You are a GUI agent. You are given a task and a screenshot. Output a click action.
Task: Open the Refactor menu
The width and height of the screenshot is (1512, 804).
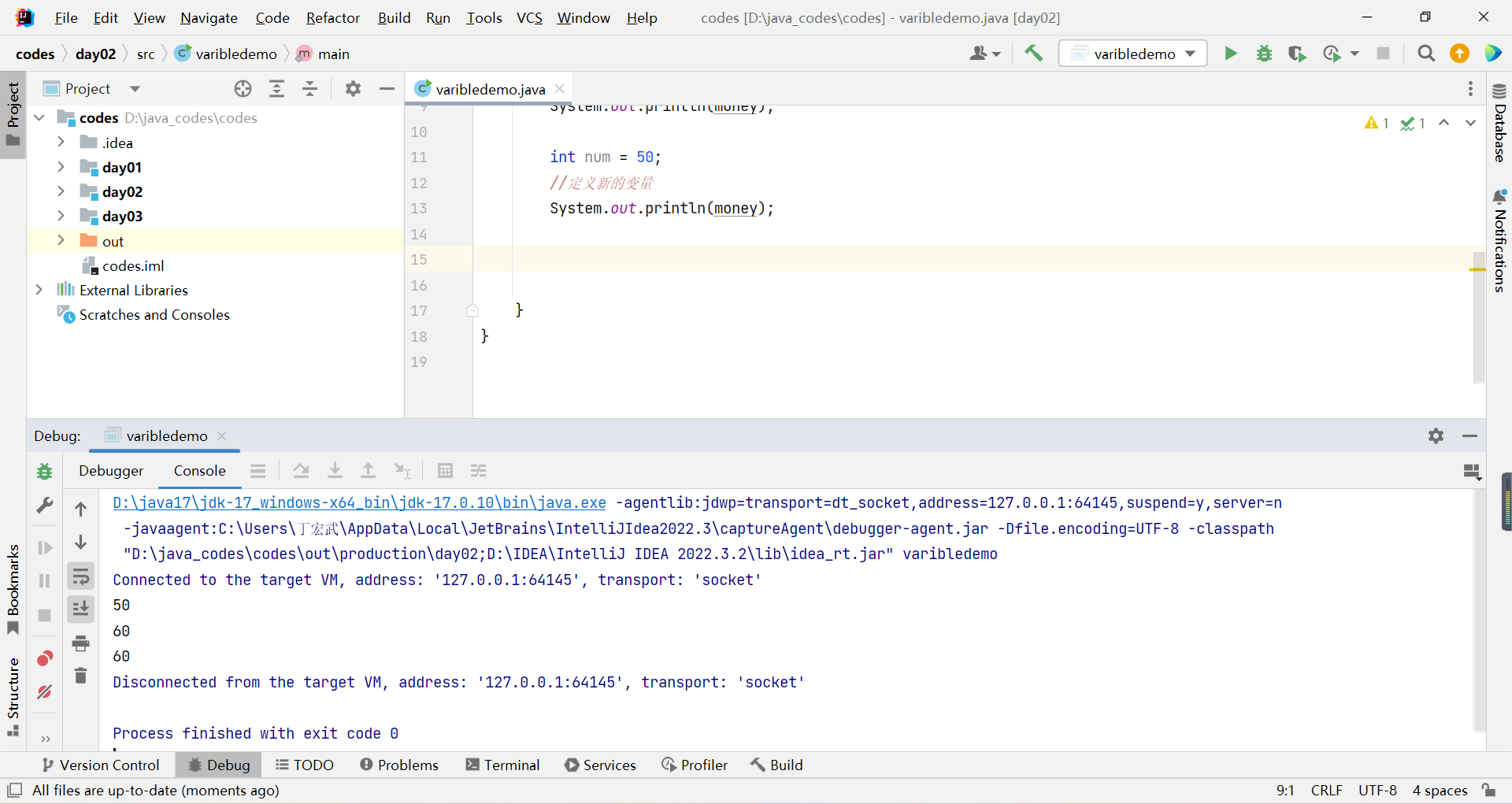[332, 17]
